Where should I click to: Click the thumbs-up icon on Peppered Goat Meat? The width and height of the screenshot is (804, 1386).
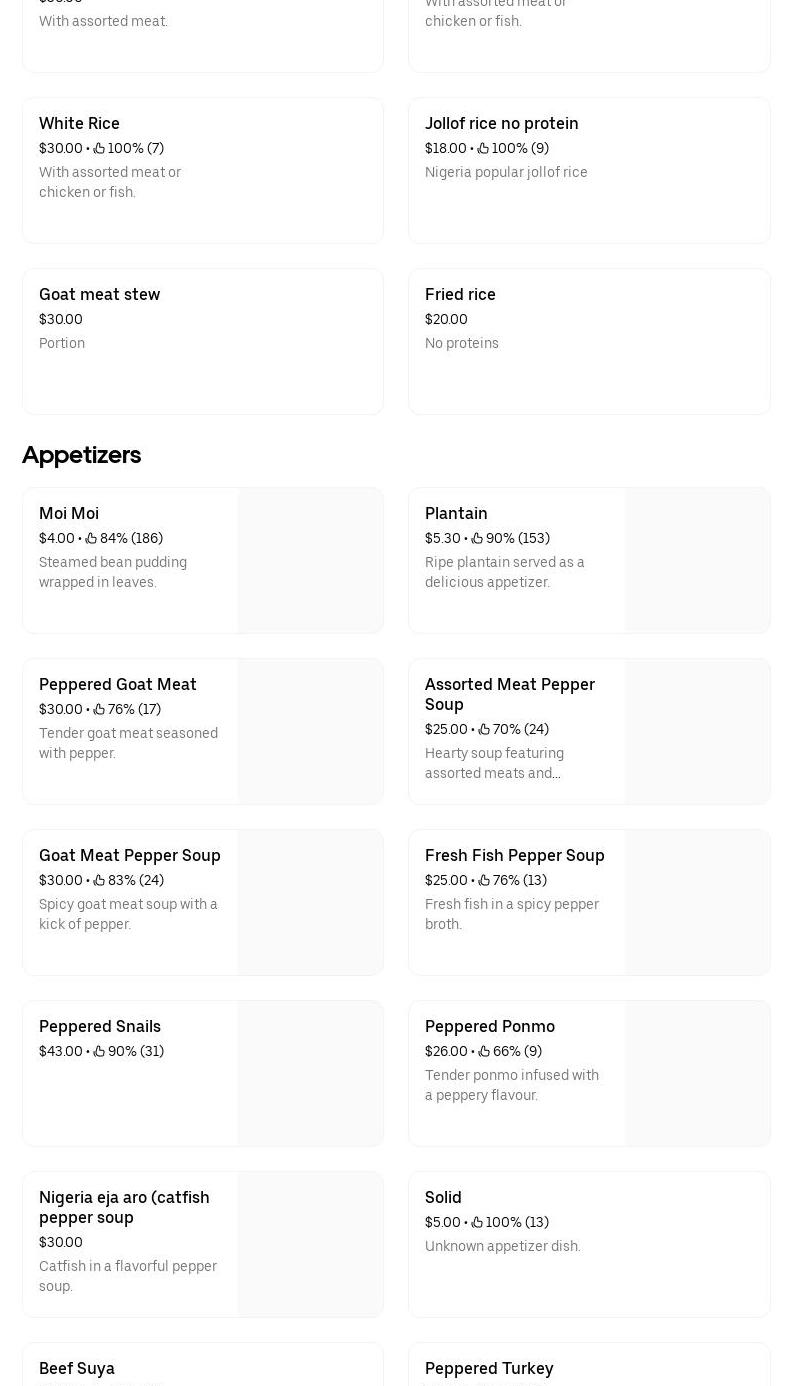(x=98, y=709)
